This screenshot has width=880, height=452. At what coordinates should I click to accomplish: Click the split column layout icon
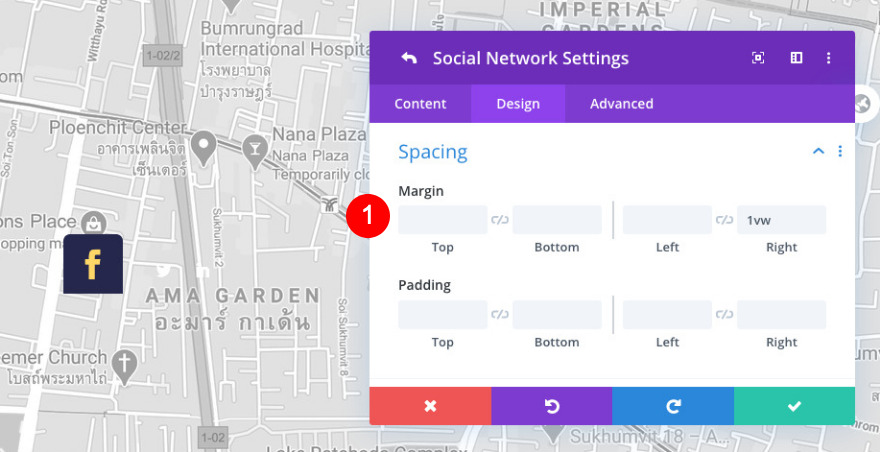pos(796,58)
